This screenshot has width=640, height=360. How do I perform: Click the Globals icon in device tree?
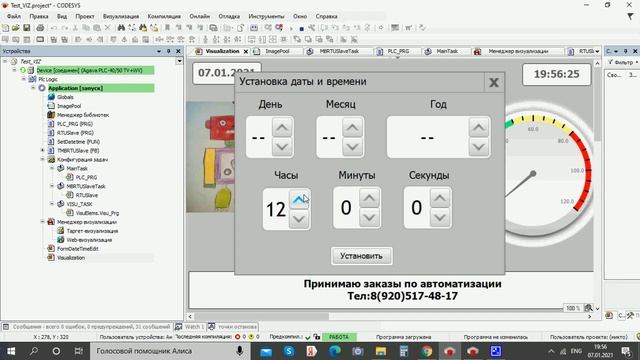click(51, 97)
